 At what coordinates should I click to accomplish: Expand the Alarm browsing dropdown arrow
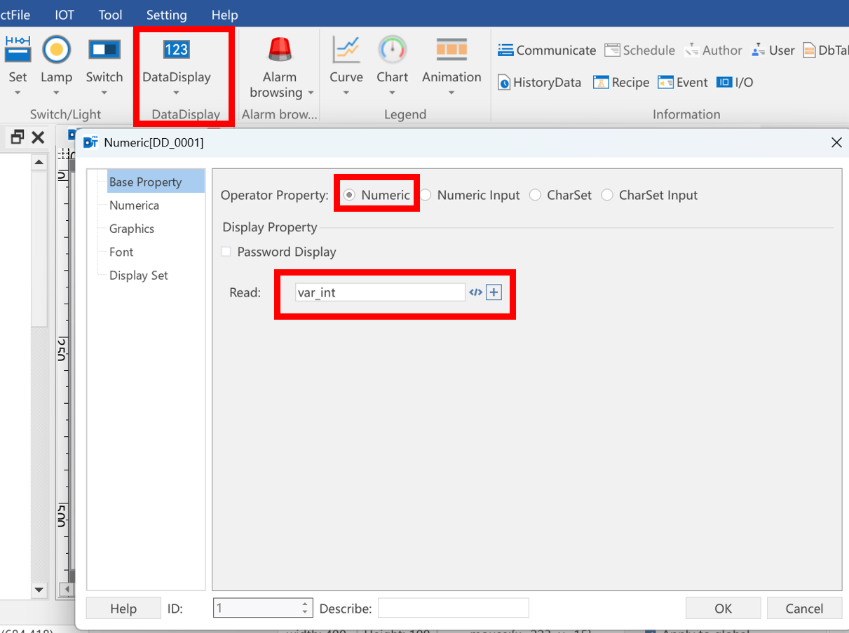(311, 93)
